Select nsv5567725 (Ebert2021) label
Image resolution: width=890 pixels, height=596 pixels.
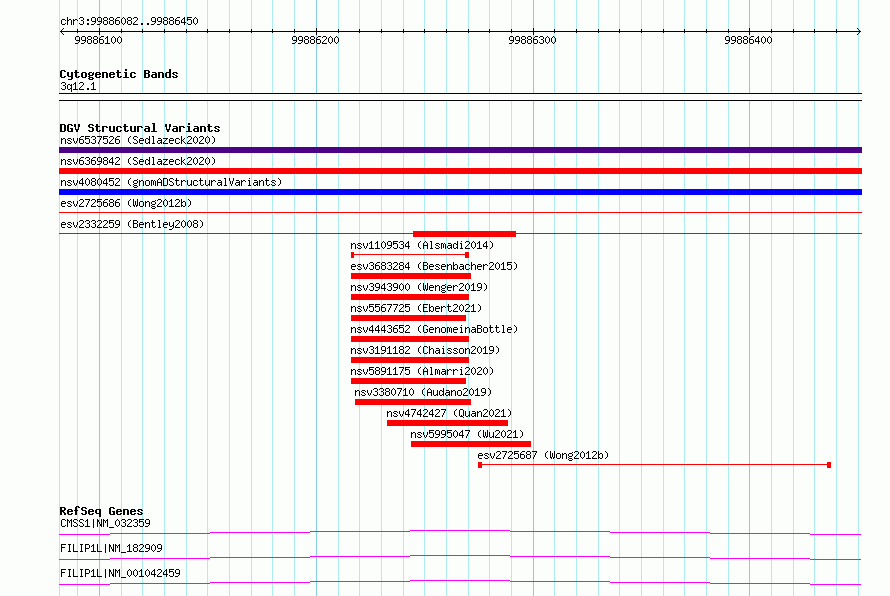click(x=416, y=308)
